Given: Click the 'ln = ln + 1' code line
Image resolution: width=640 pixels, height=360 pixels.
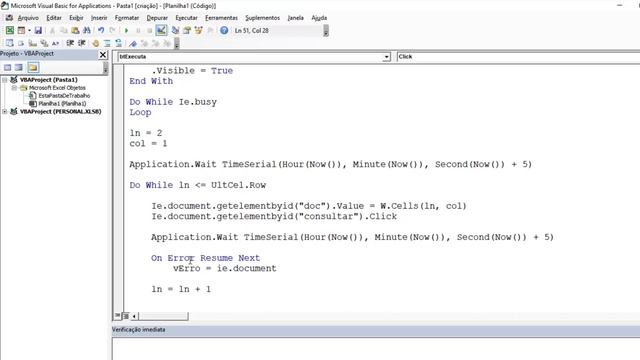Looking at the screenshot, I should (x=181, y=289).
